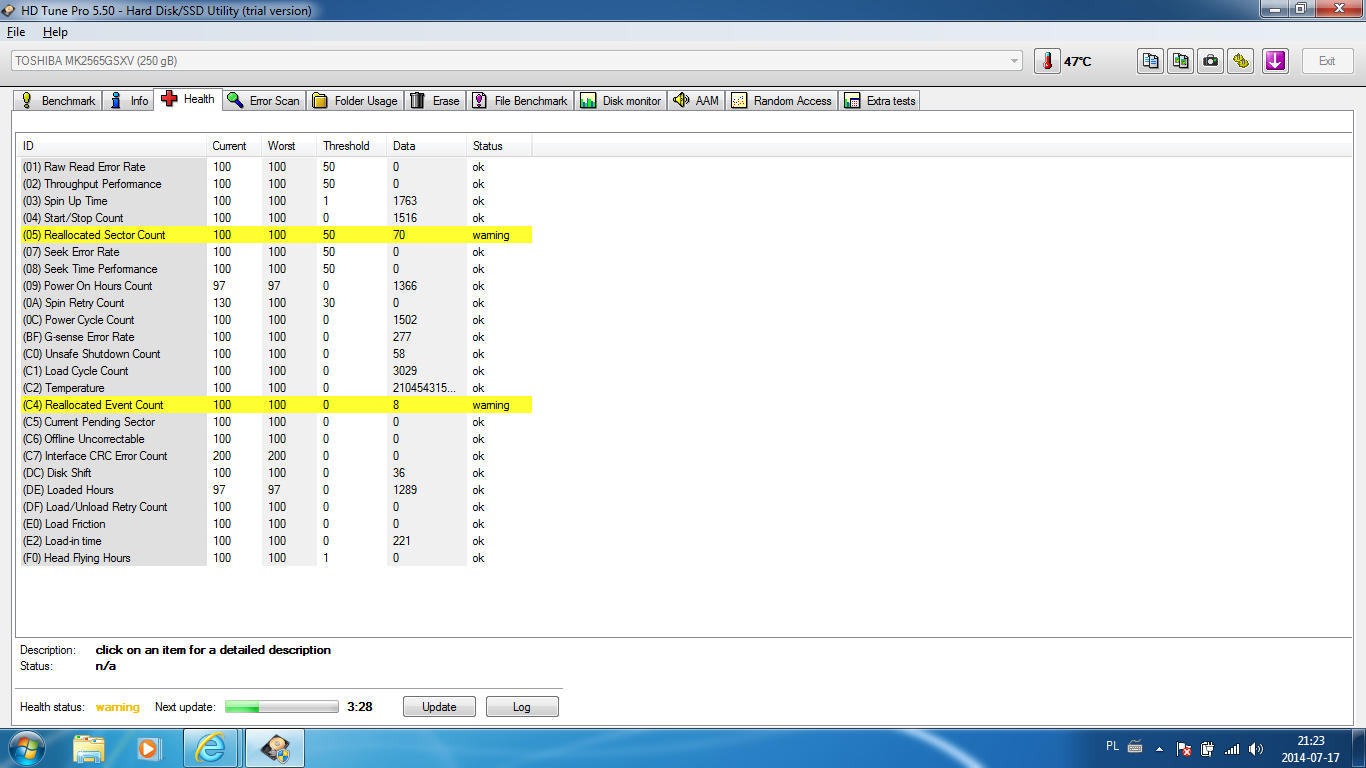This screenshot has width=1366, height=768.
Task: Select the Load/Unload Retry Count row
Action: pos(276,507)
